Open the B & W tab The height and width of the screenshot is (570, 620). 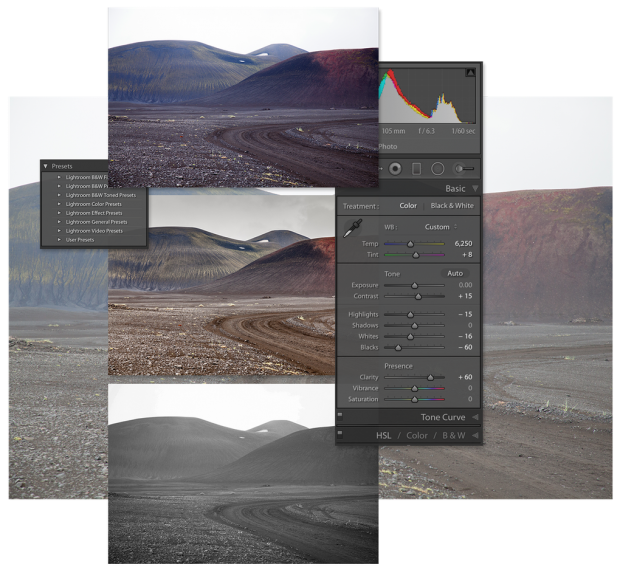point(454,435)
